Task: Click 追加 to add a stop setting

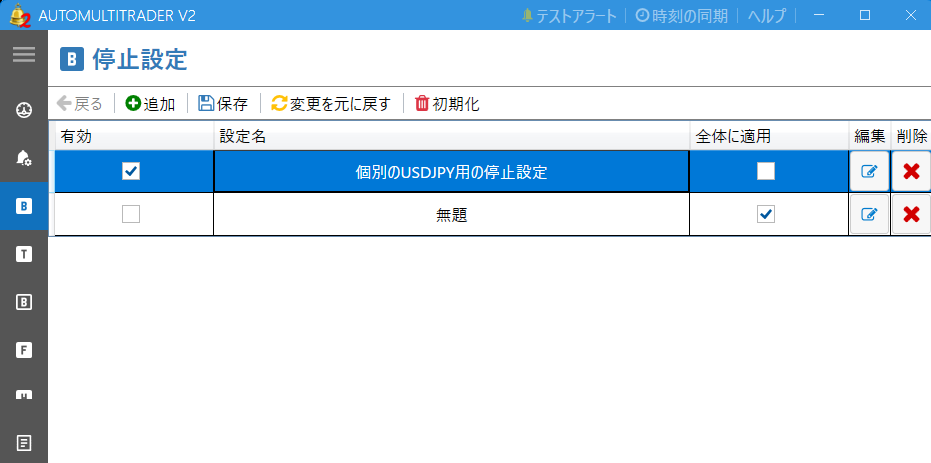Action: [x=150, y=104]
